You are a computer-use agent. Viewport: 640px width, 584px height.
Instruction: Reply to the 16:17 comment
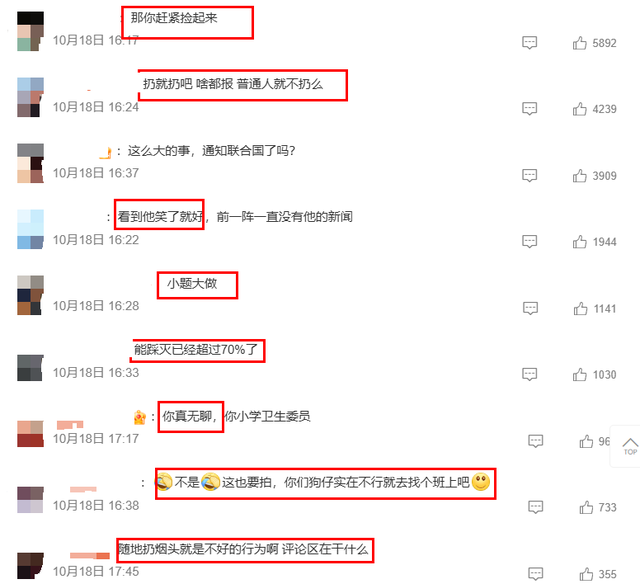[529, 42]
